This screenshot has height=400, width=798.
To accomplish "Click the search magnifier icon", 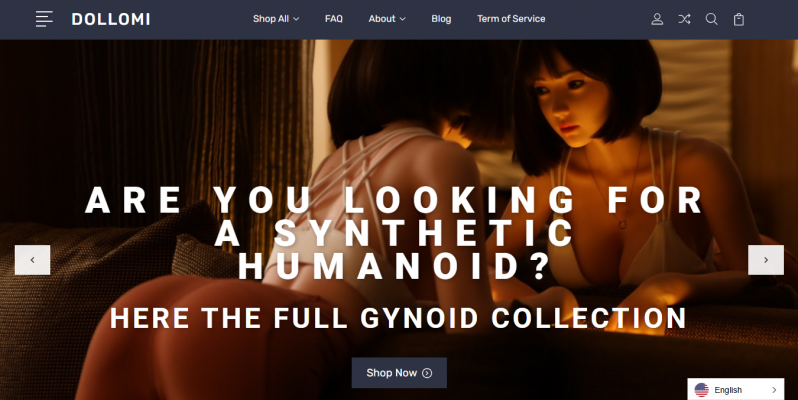I will (711, 19).
